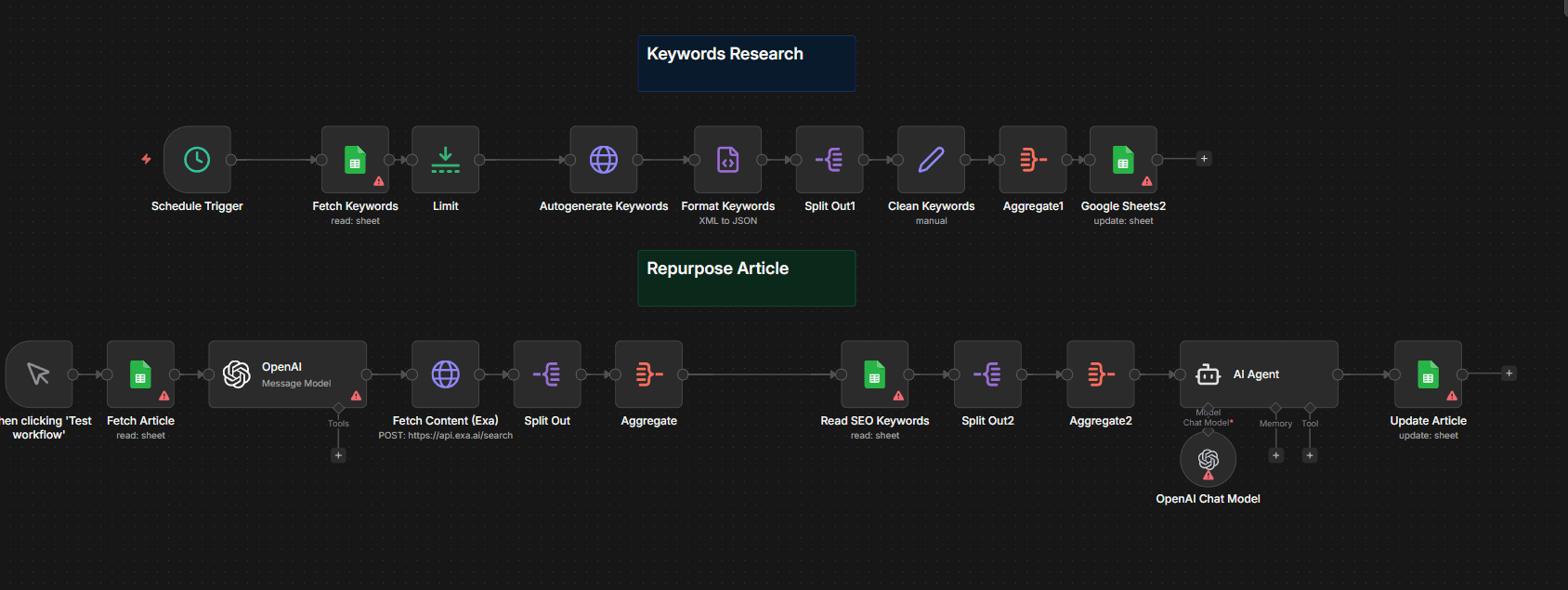
Task: Open the Update Article sheet node
Action: pyautogui.click(x=1428, y=374)
